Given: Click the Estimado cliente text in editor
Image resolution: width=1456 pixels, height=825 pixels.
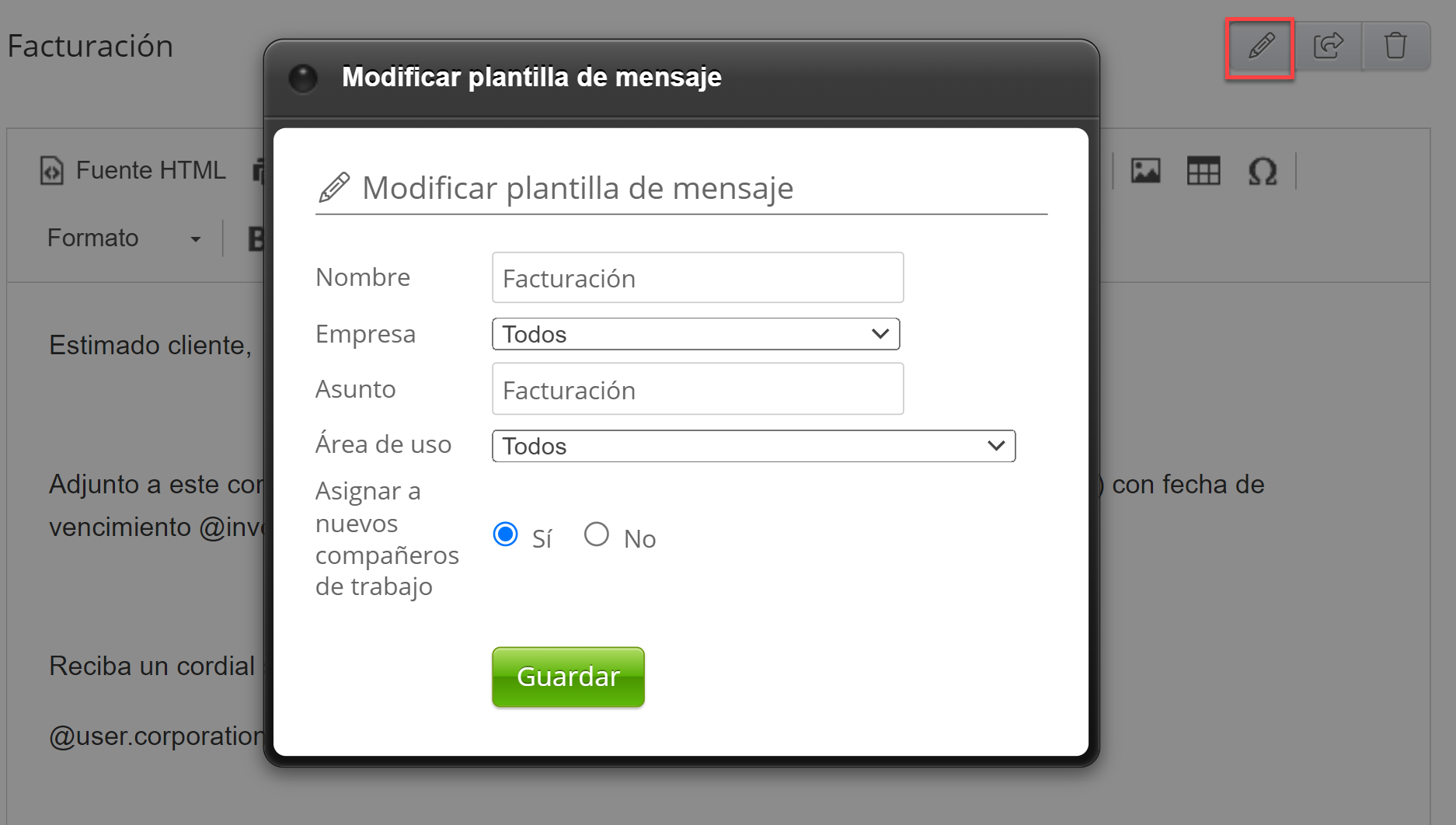Looking at the screenshot, I should tap(150, 345).
